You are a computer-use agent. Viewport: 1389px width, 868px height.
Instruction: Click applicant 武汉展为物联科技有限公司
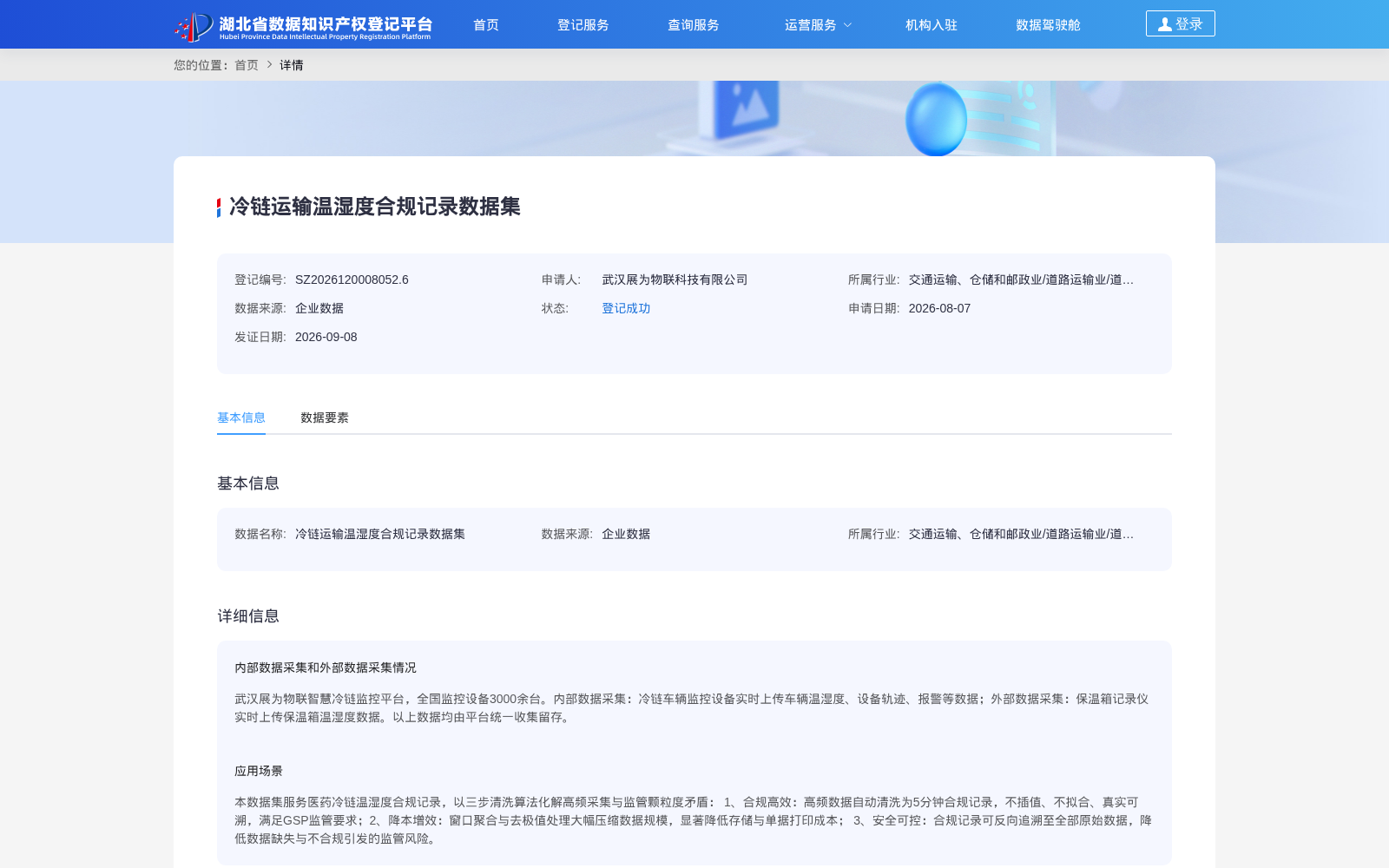tap(675, 279)
